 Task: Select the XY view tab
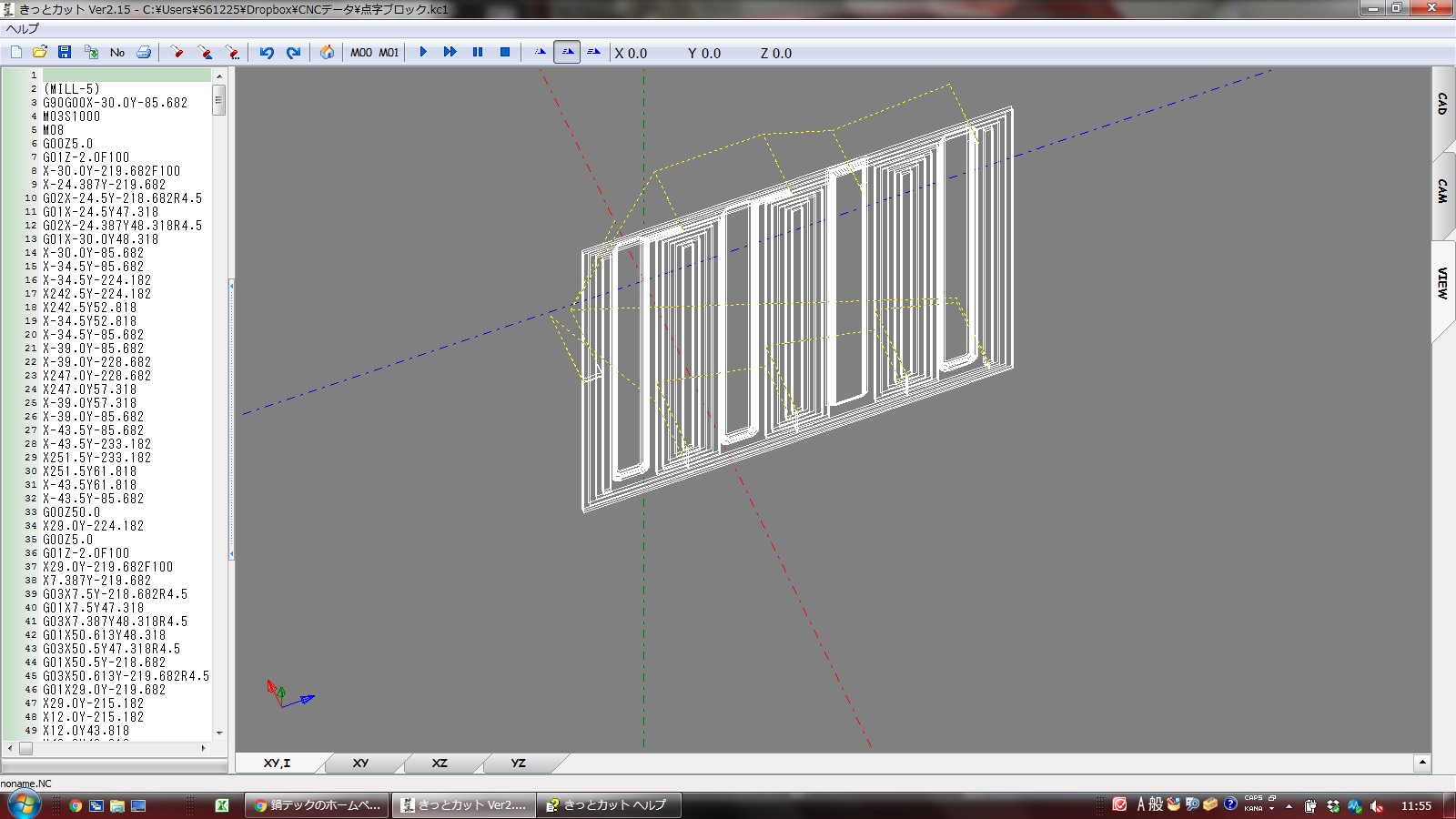(360, 763)
